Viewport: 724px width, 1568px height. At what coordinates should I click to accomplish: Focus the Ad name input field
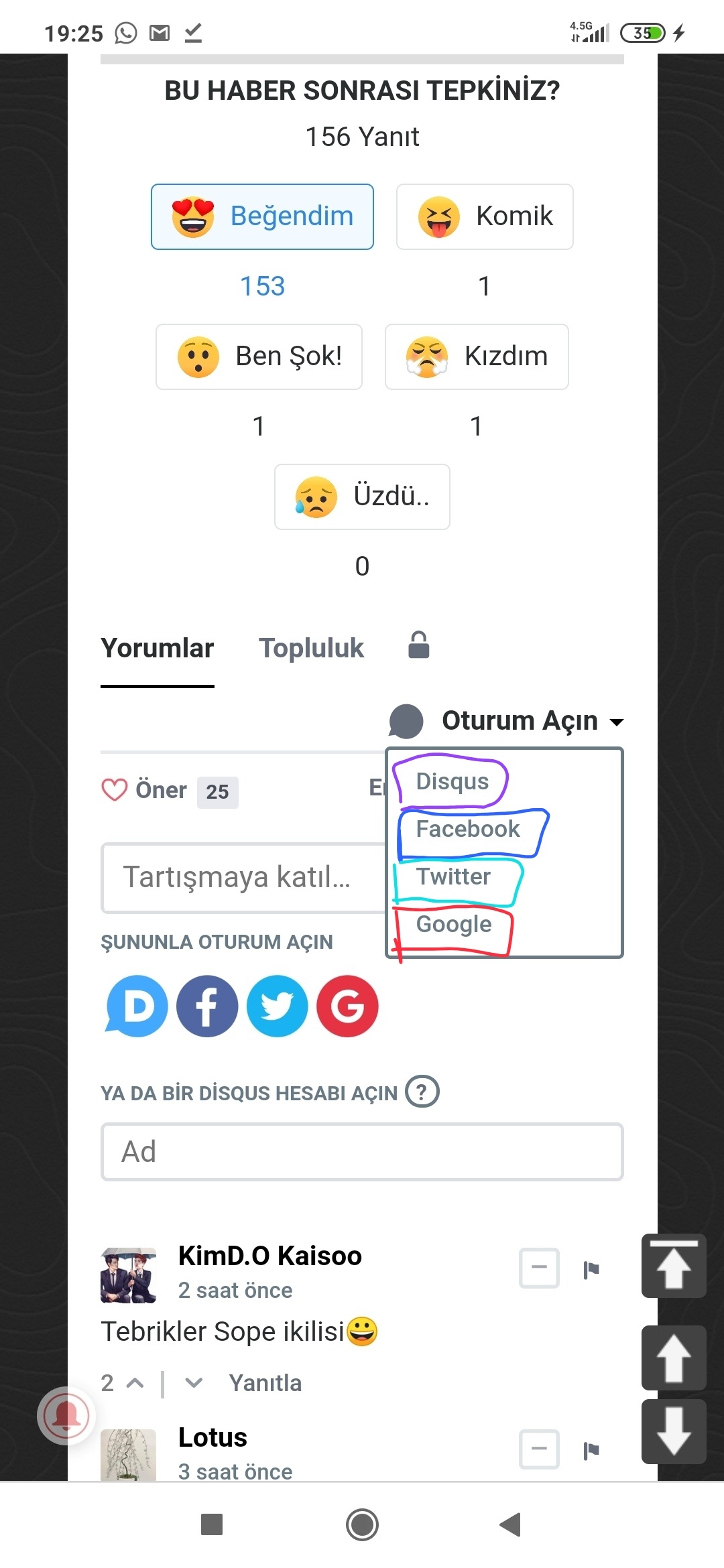362,1152
